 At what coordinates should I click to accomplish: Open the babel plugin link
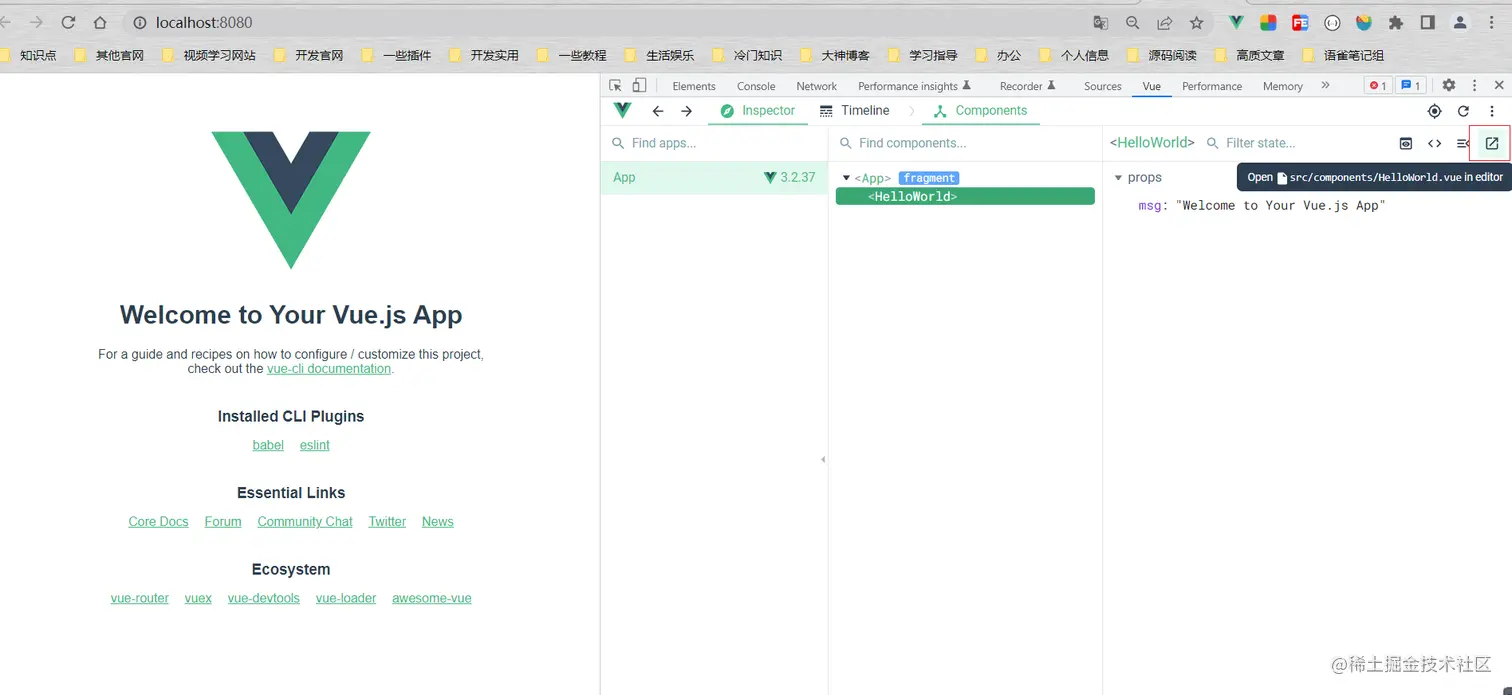tap(268, 445)
